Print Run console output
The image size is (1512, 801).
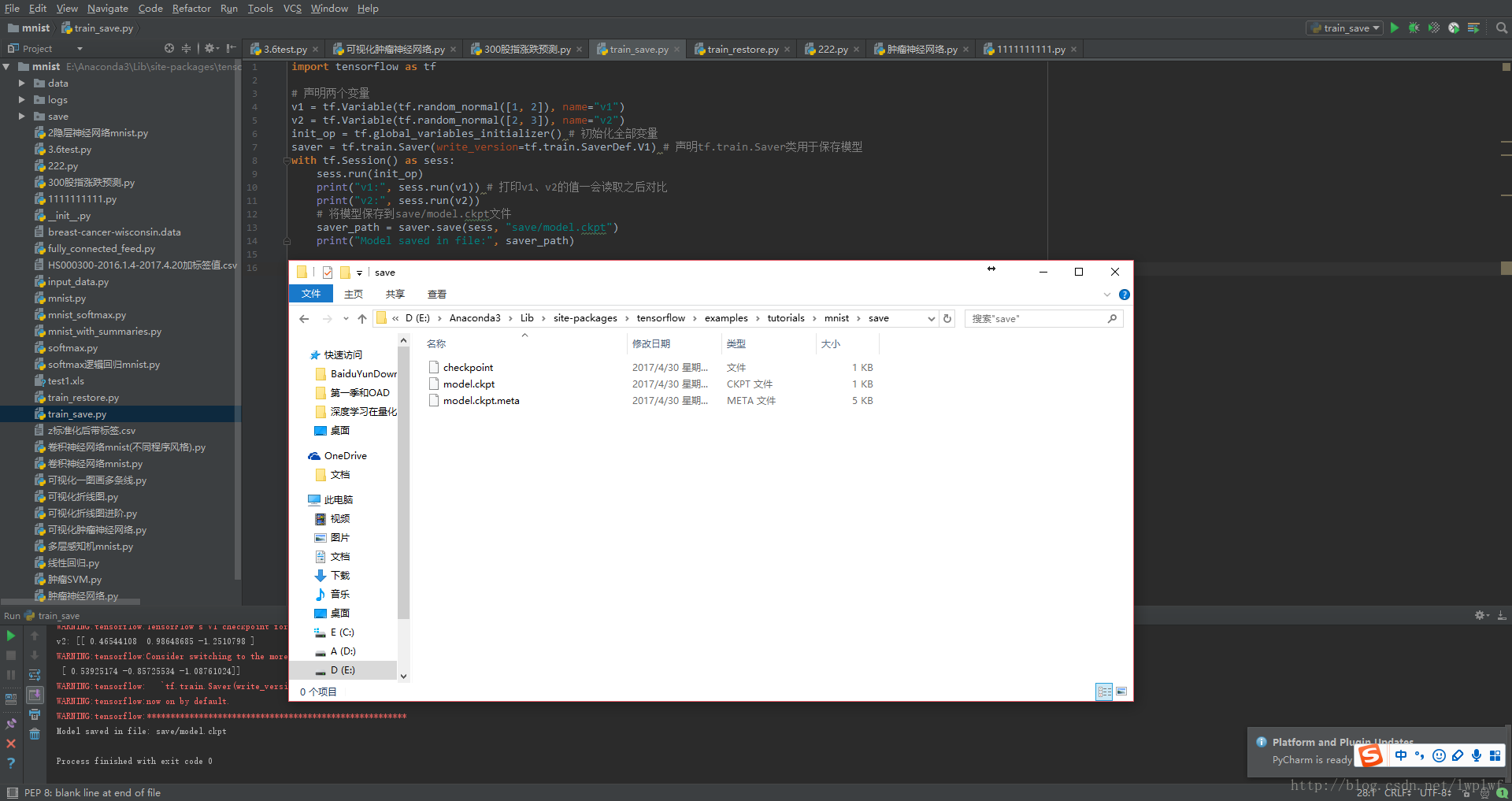pyautogui.click(x=35, y=714)
